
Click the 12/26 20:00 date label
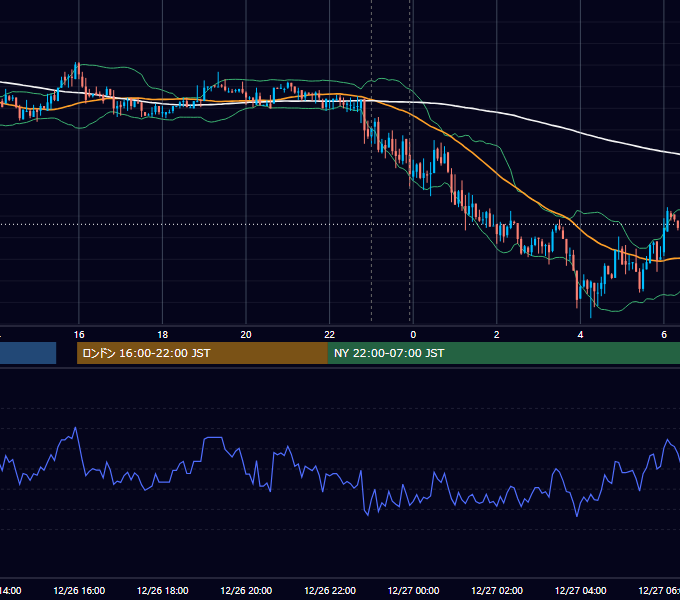246,590
